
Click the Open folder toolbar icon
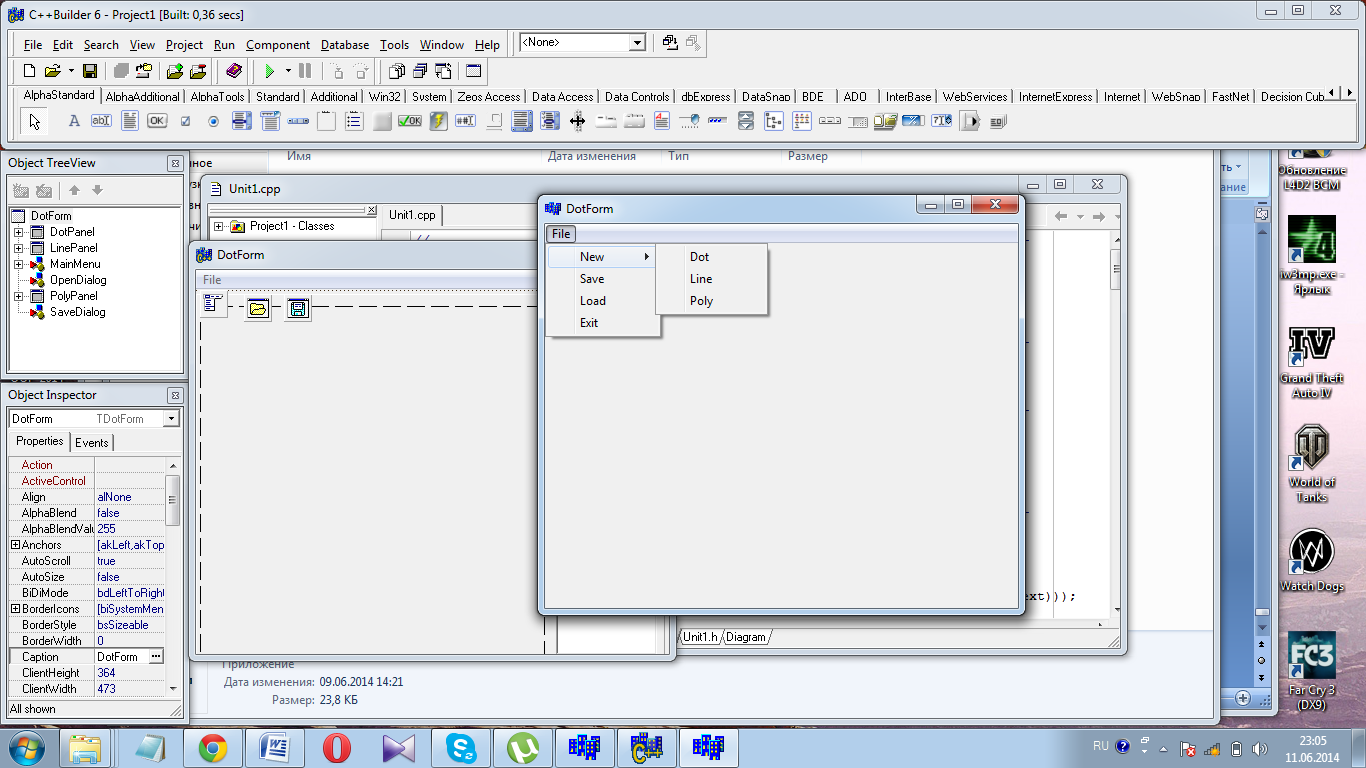point(53,71)
